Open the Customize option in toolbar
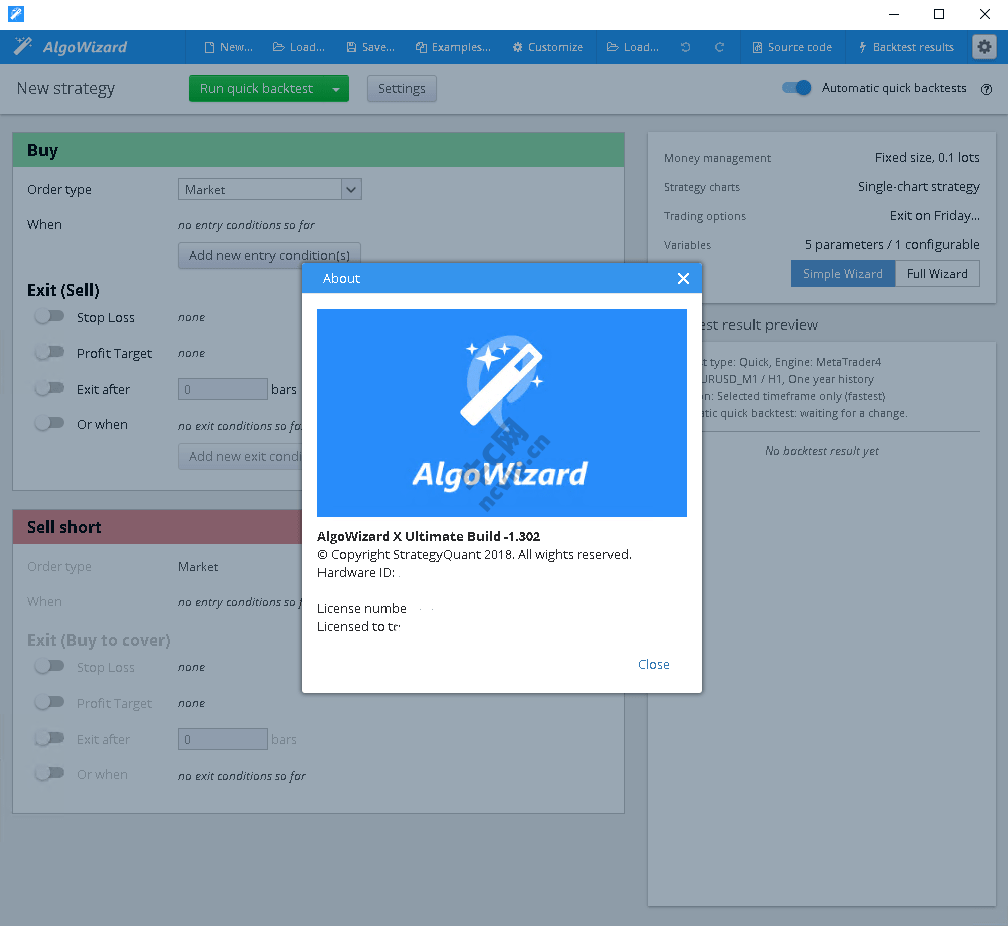Image resolution: width=1008 pixels, height=926 pixels. click(548, 47)
